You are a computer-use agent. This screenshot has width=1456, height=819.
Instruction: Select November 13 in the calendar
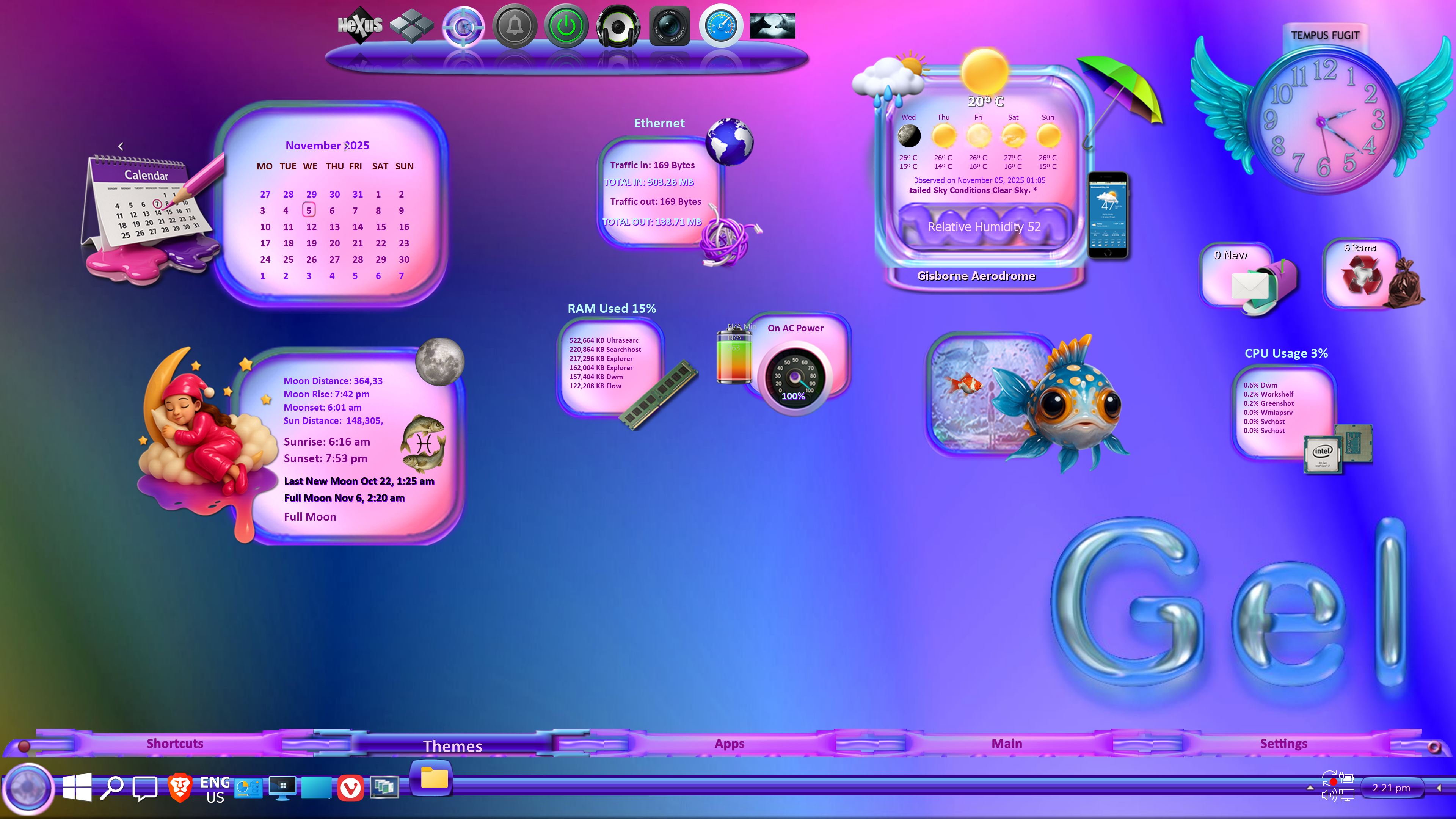334,227
